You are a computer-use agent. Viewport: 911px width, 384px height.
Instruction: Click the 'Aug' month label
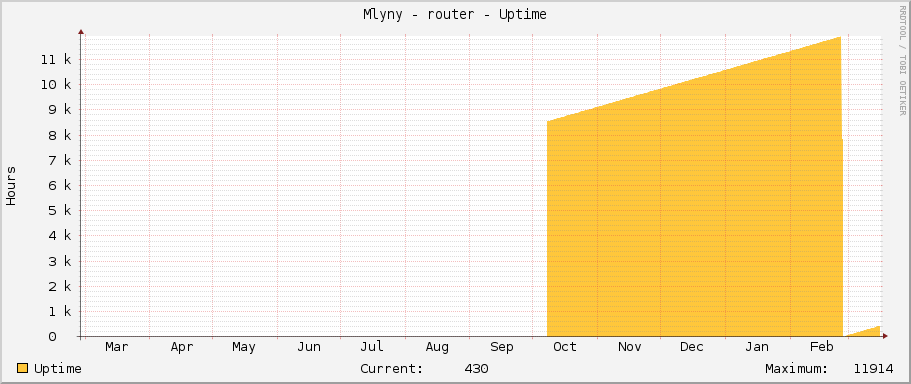(x=437, y=347)
